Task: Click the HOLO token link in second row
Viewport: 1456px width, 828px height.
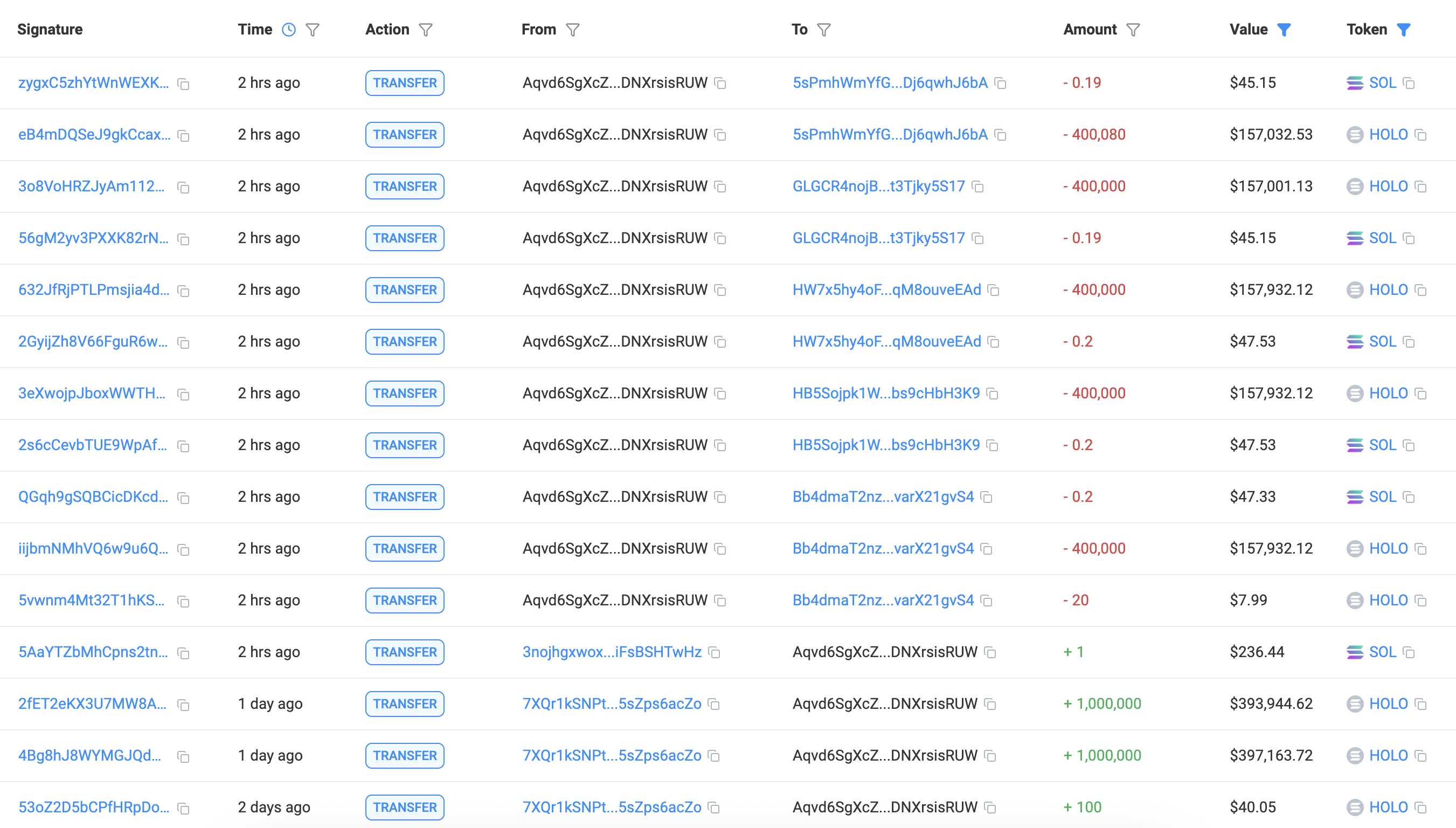Action: (1388, 135)
